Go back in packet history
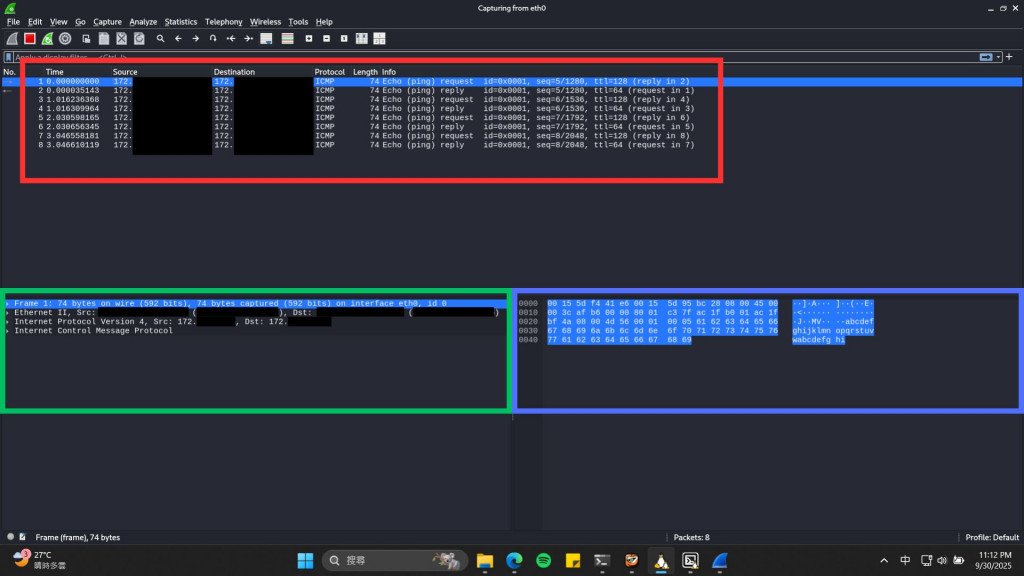Screen dimensions: 1024x576 coord(178,39)
